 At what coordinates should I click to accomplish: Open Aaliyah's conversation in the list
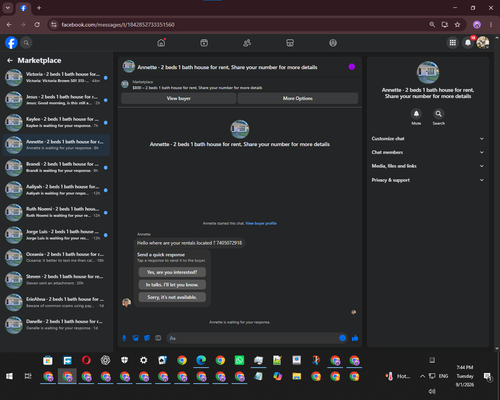(x=56, y=190)
